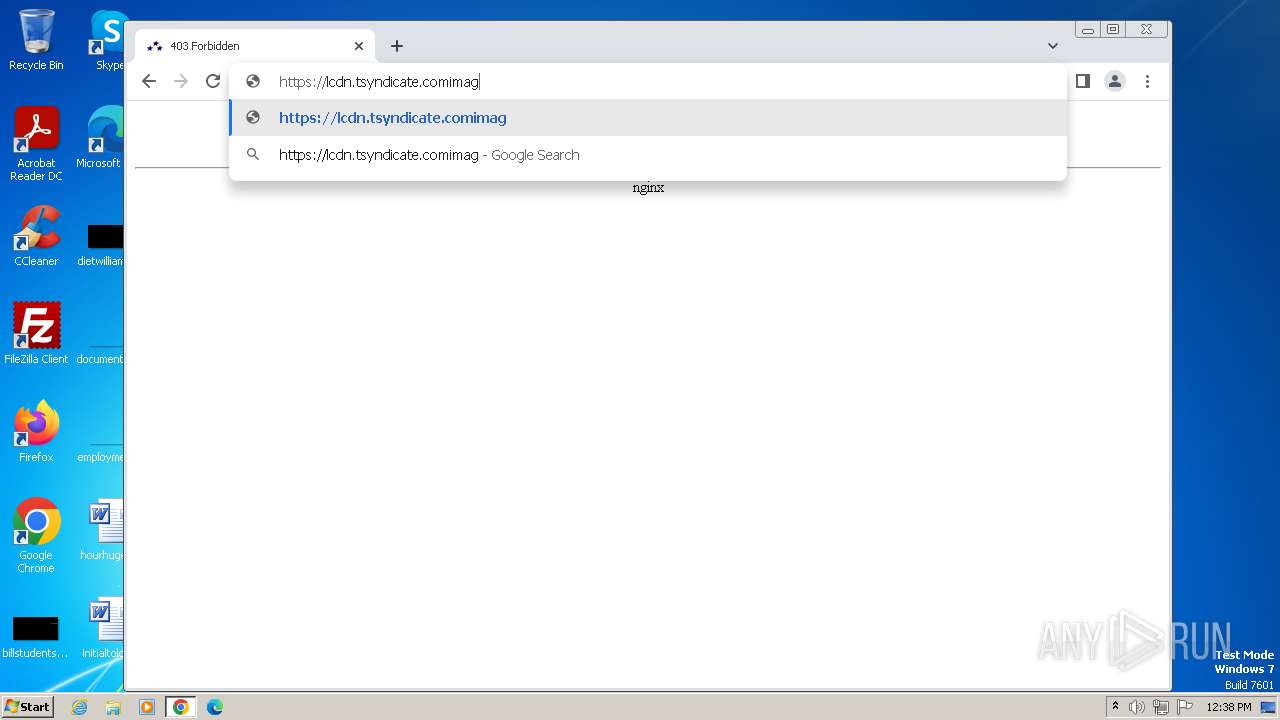Viewport: 1280px width, 720px height.
Task: Restore down the Chrome window
Action: click(x=1112, y=30)
